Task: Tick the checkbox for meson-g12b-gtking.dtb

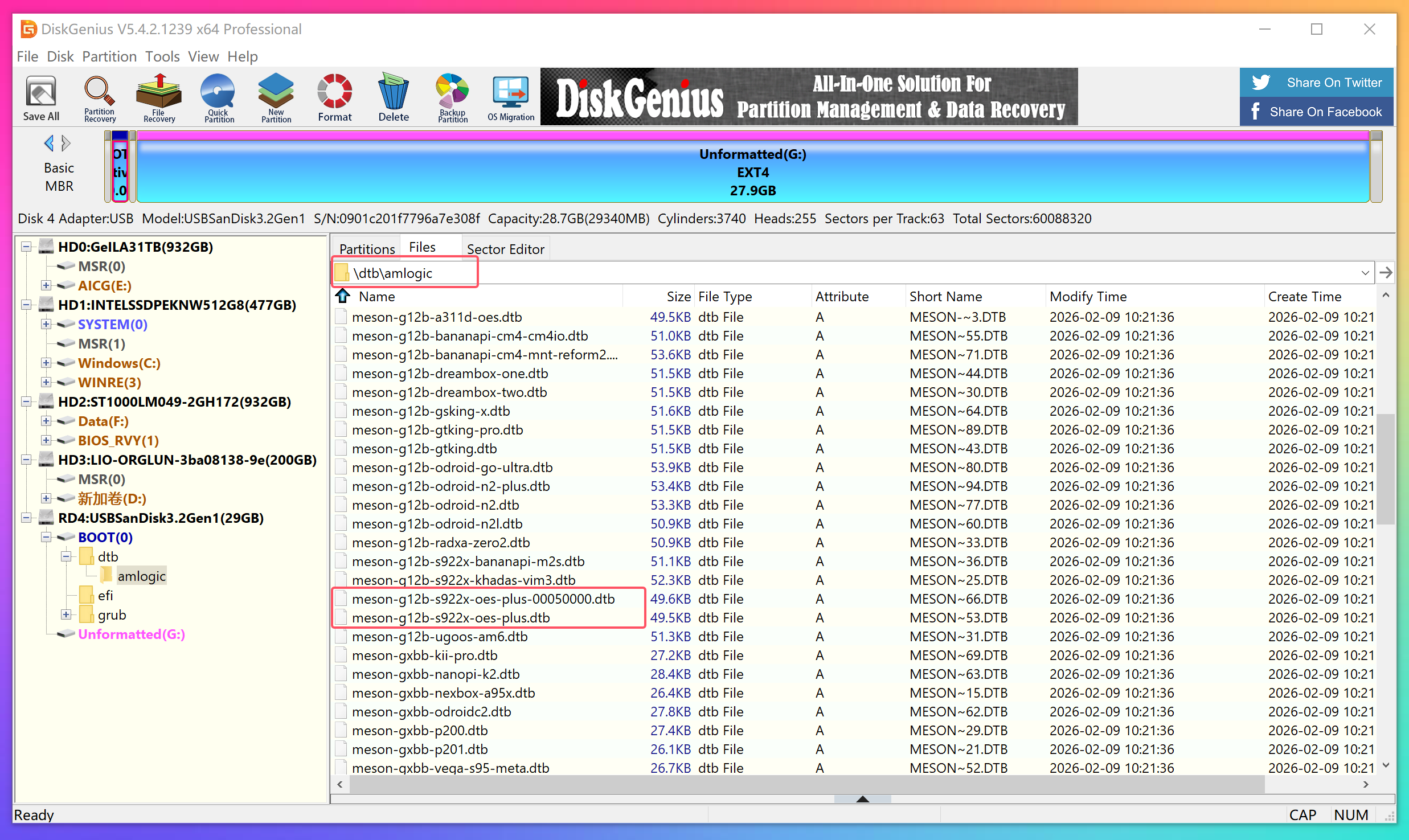Action: pos(341,449)
